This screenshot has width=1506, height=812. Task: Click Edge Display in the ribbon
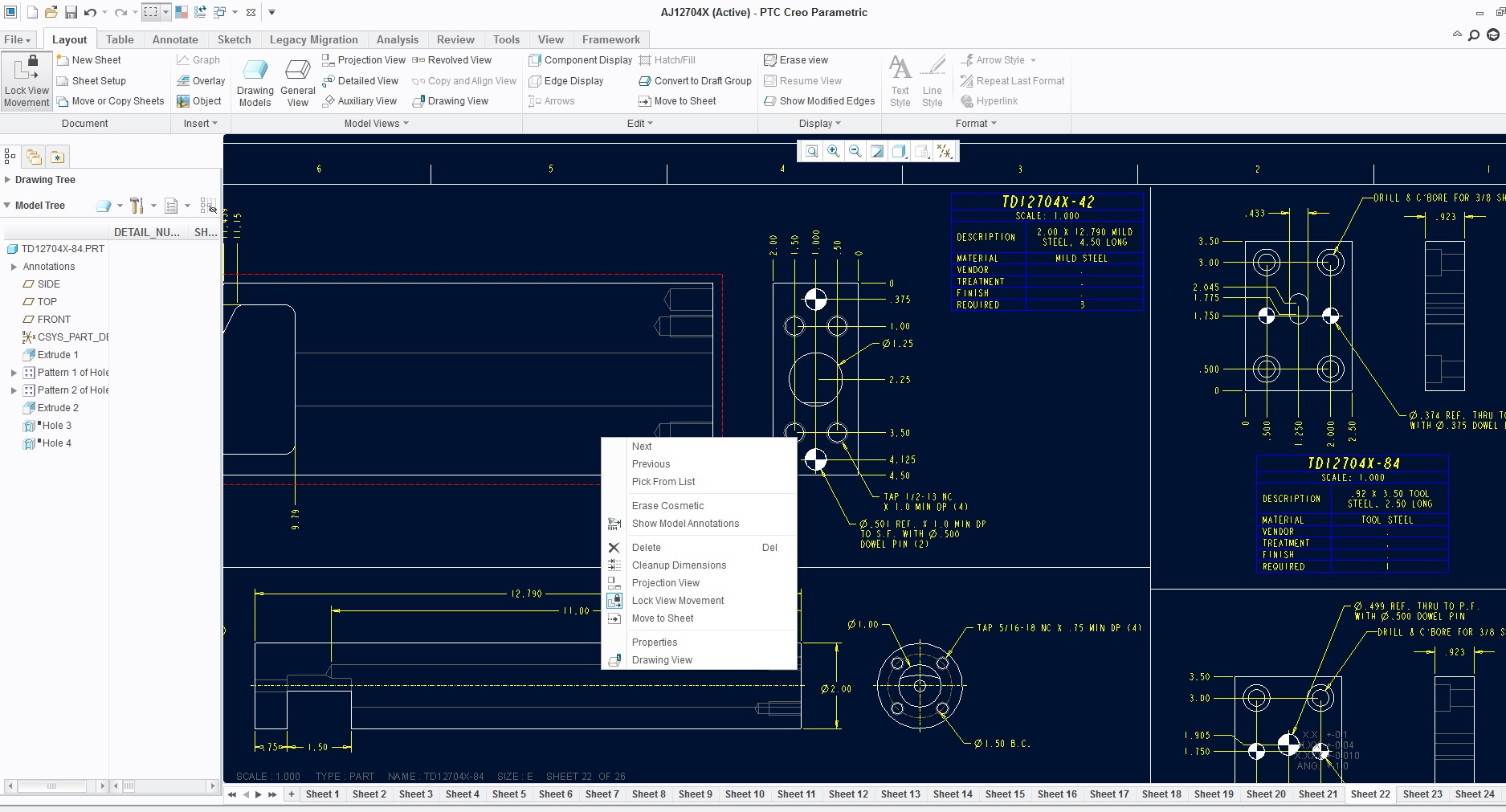tap(566, 81)
